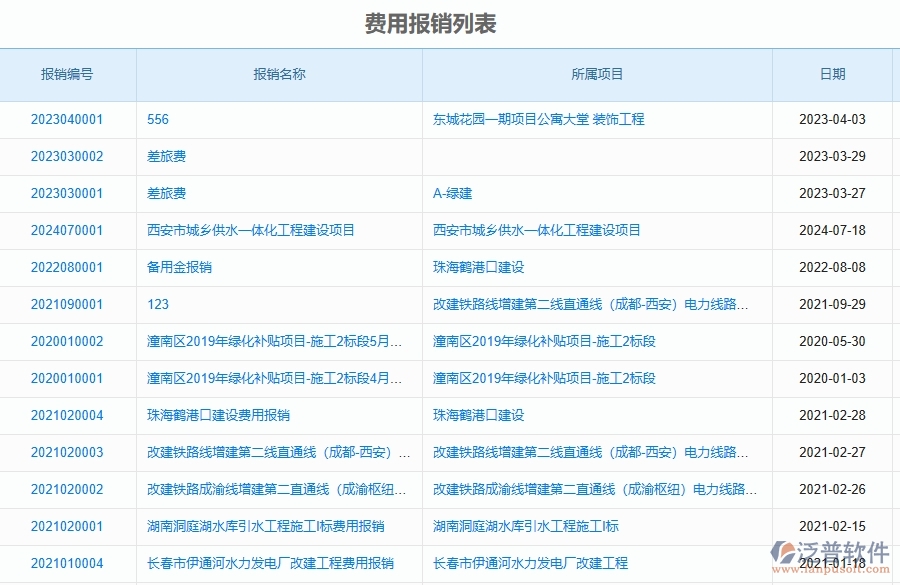Viewport: 900px width, 585px height.
Task: Open reimbursement named 556
Action: 154,119
